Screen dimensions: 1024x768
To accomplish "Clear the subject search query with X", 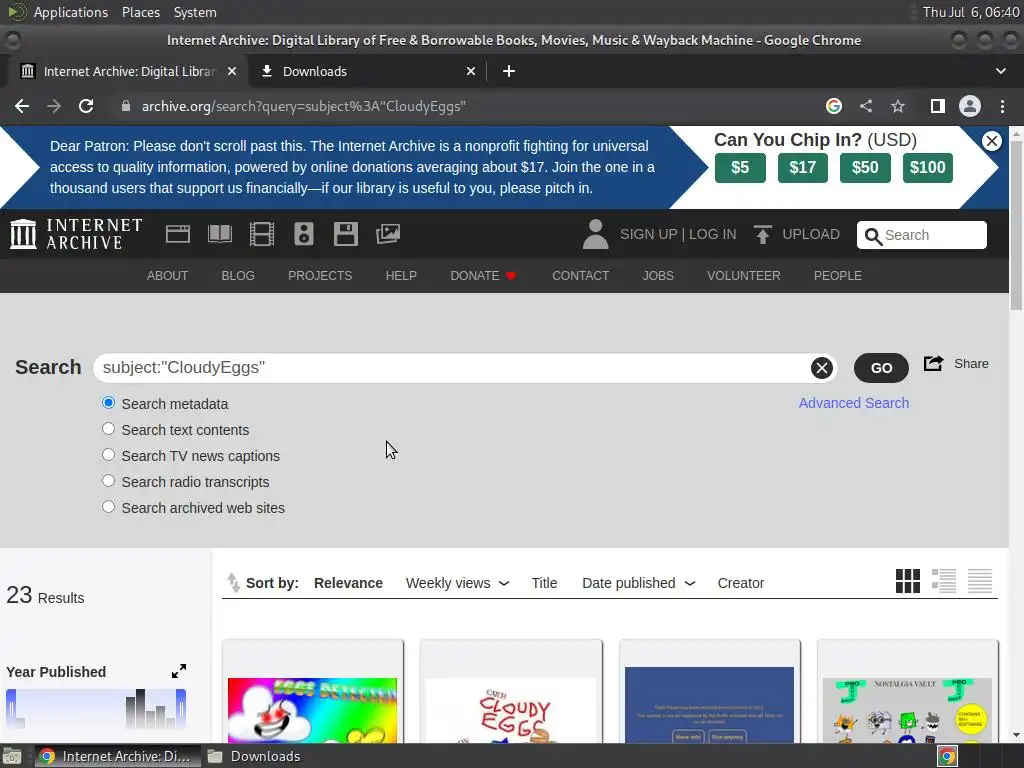I will 822,368.
